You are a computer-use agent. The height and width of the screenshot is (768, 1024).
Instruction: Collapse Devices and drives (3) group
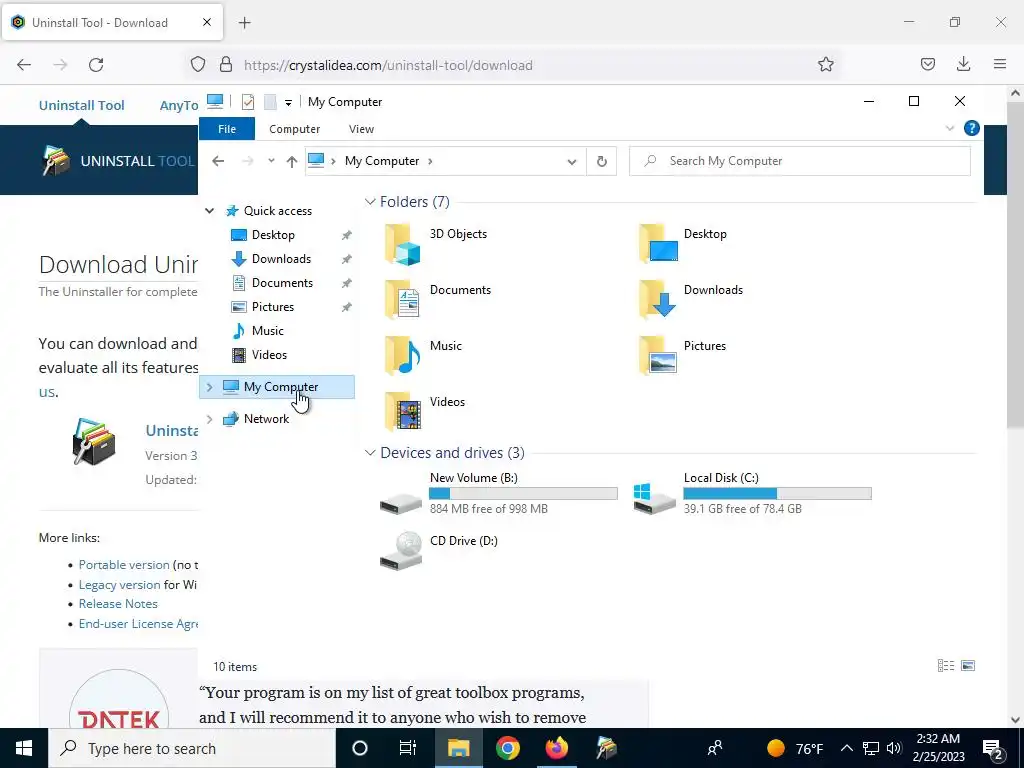[370, 453]
